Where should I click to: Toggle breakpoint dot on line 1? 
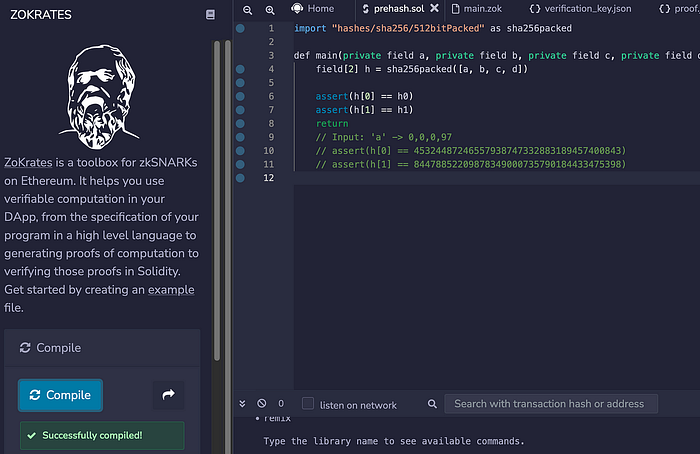click(240, 29)
